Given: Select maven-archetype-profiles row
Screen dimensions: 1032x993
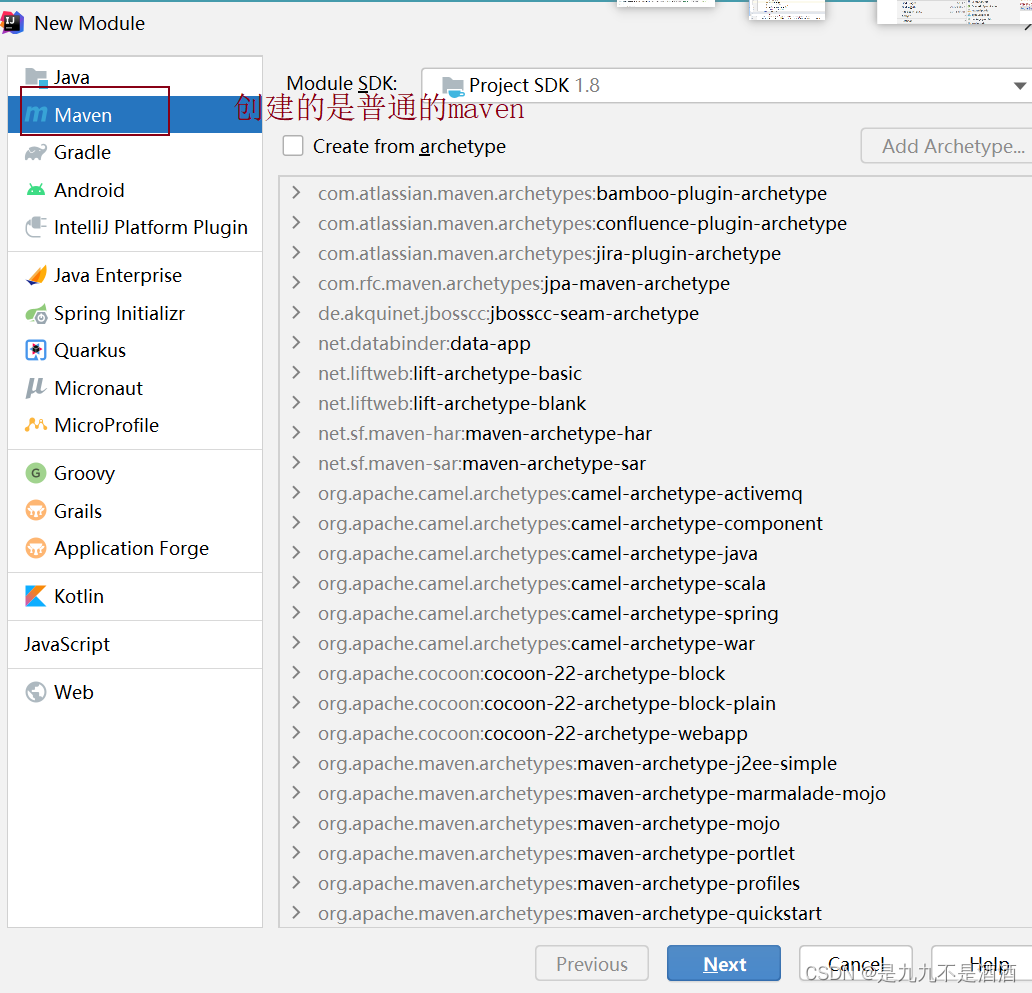Looking at the screenshot, I should pyautogui.click(x=656, y=883).
